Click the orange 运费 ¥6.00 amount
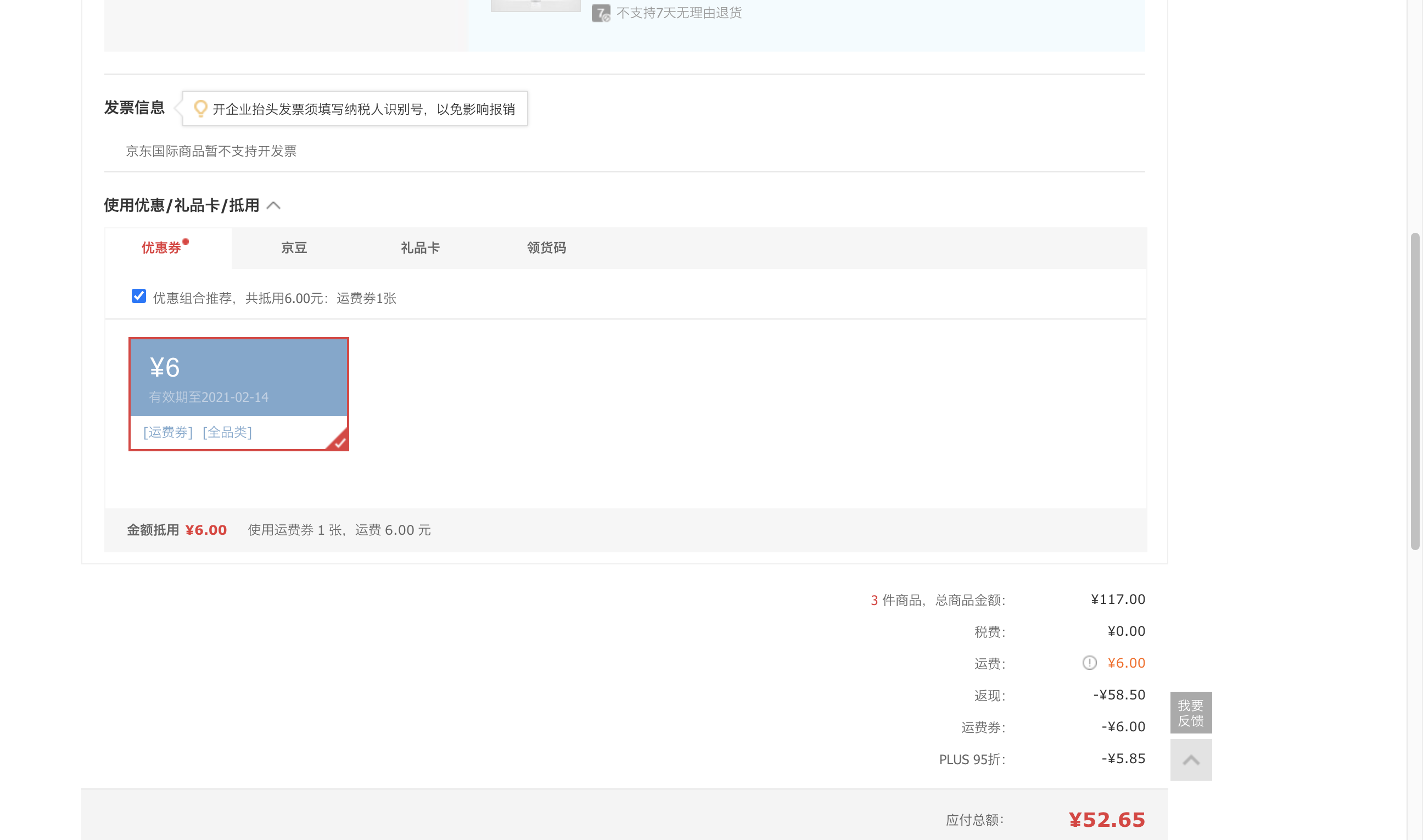Screen dimensions: 1423x840 pos(1126,663)
